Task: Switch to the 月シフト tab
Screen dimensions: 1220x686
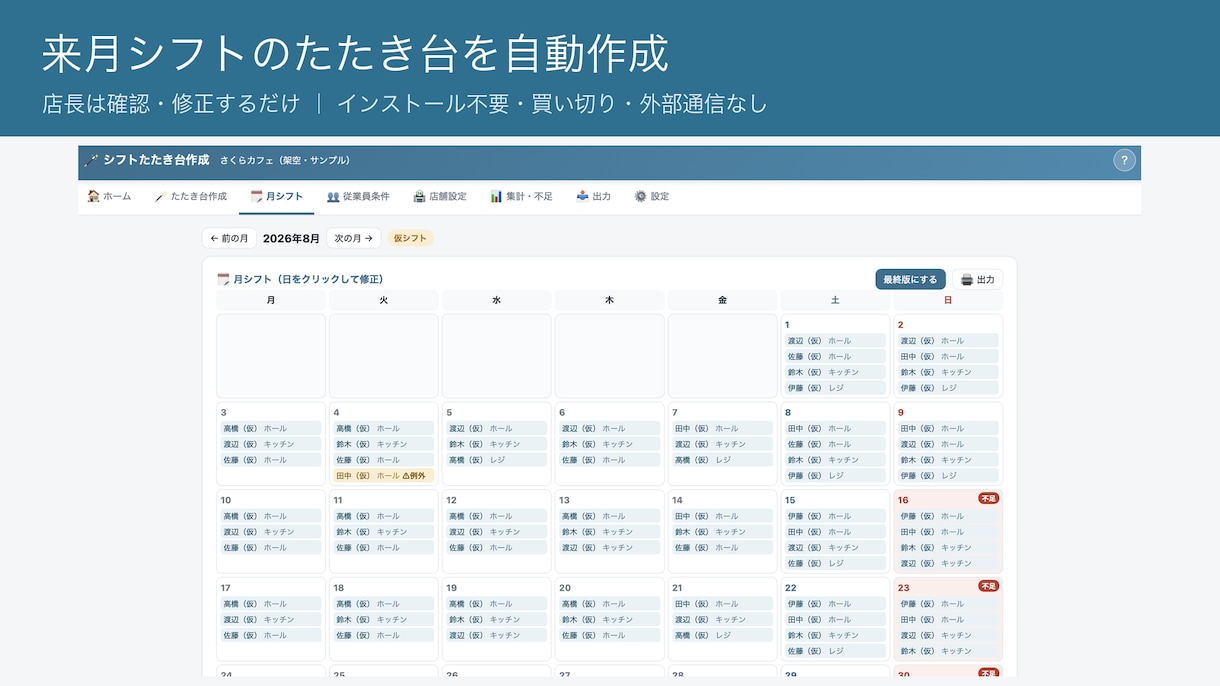Action: [277, 196]
